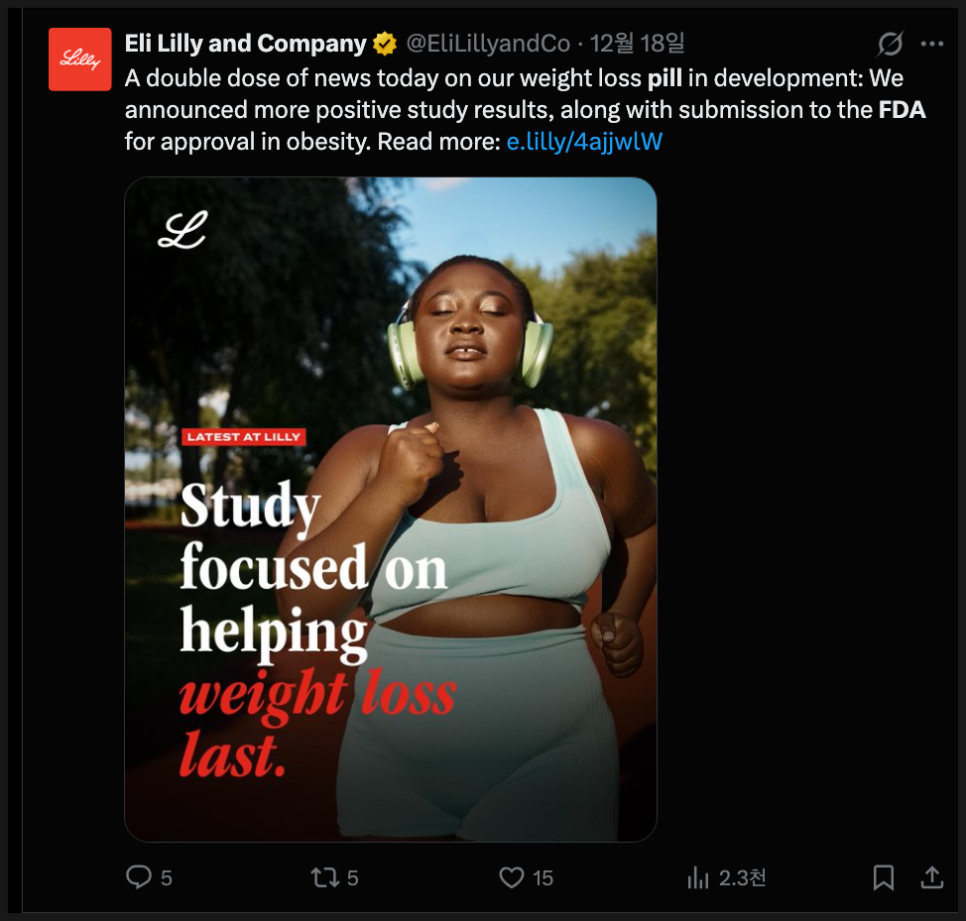
Task: Click the 2.3천 view count
Action: click(x=743, y=878)
